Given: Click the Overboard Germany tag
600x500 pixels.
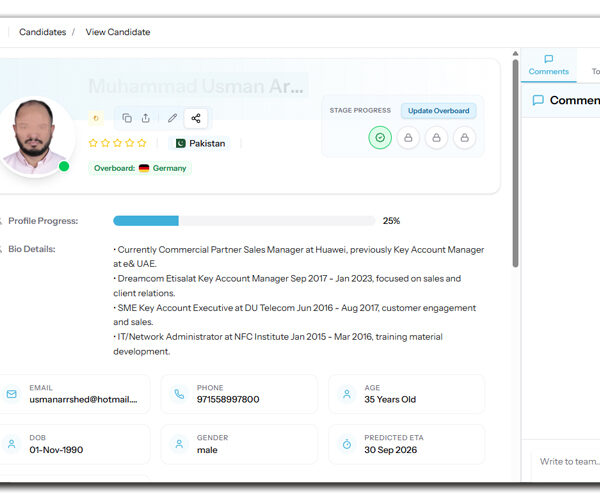Looking at the screenshot, I should 140,168.
